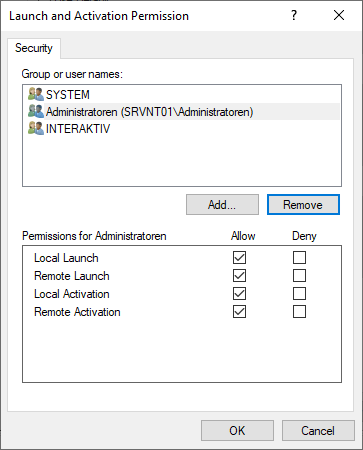
Task: Click the Remote Launch permission label
Action: pyautogui.click(x=72, y=276)
